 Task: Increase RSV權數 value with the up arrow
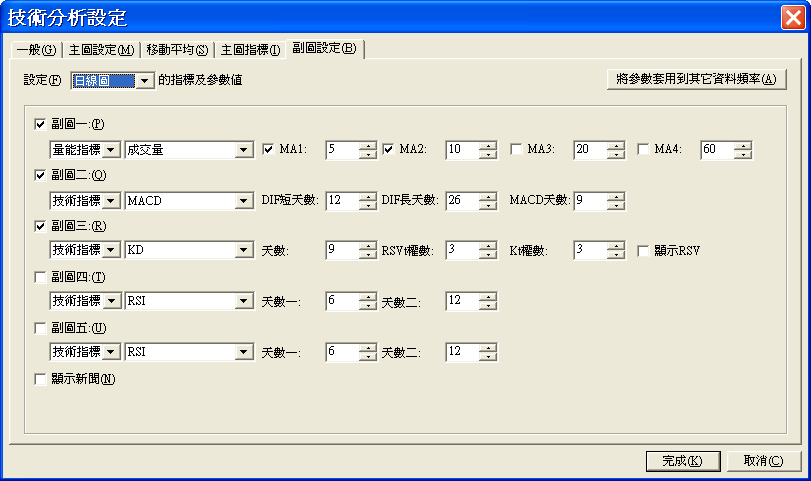coord(488,246)
